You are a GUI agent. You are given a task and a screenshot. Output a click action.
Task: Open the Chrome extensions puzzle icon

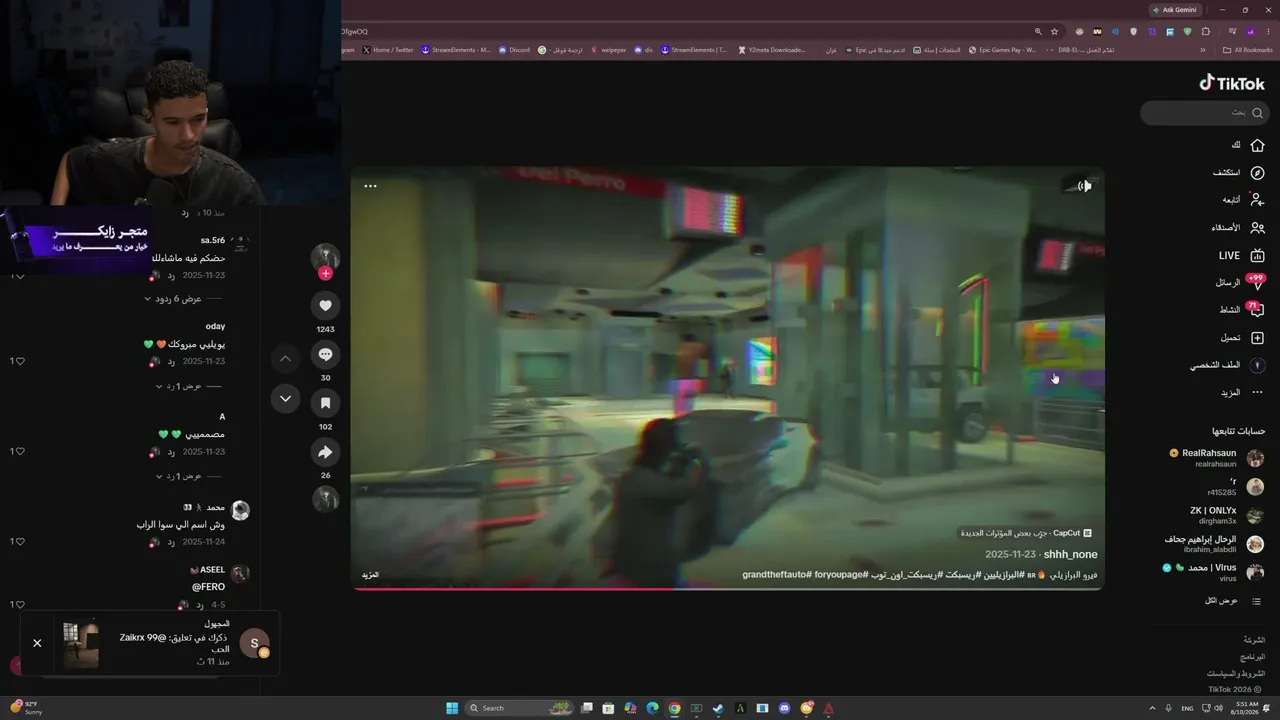coord(1206,31)
